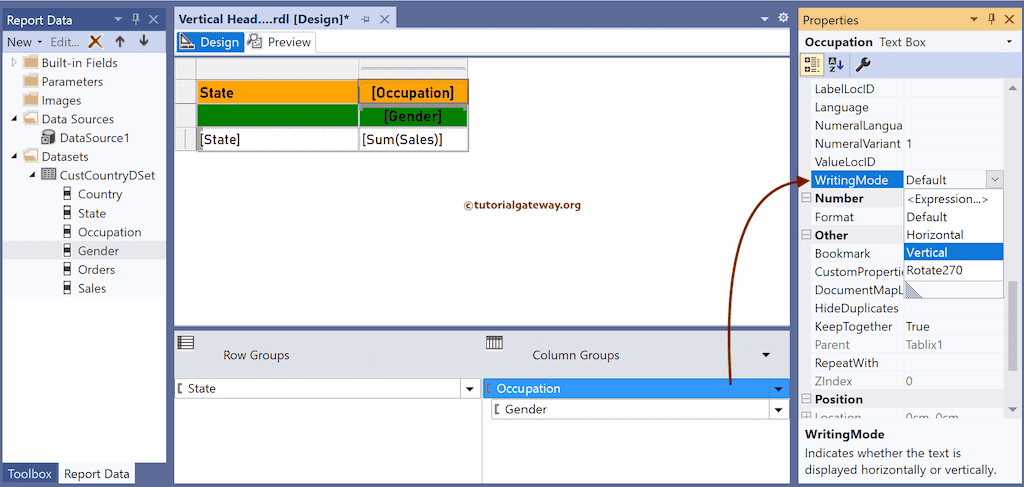Select the [State] data cell
The height and width of the screenshot is (487, 1024).
pos(278,140)
